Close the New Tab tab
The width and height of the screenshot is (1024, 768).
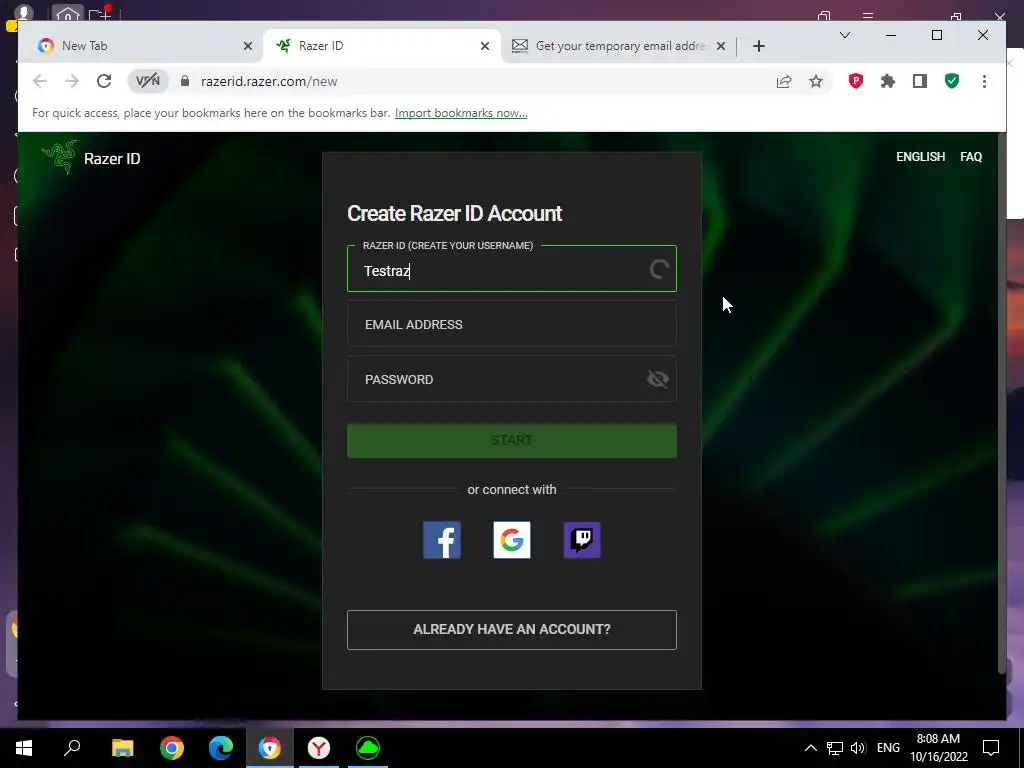coord(248,46)
